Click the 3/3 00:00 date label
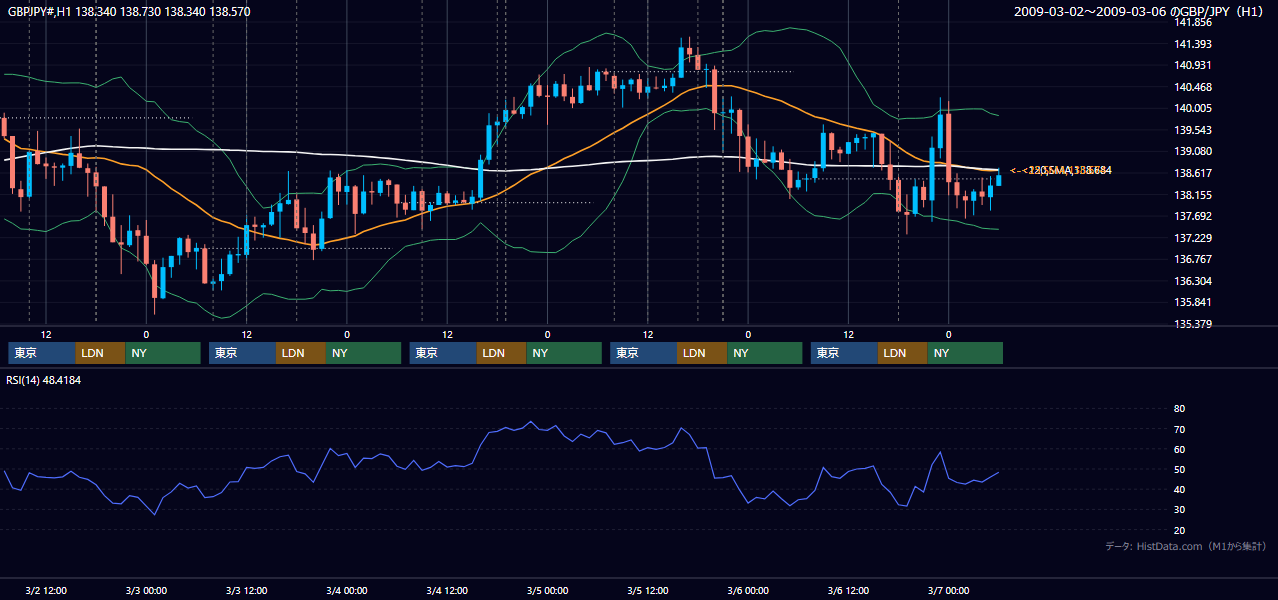 [x=146, y=591]
